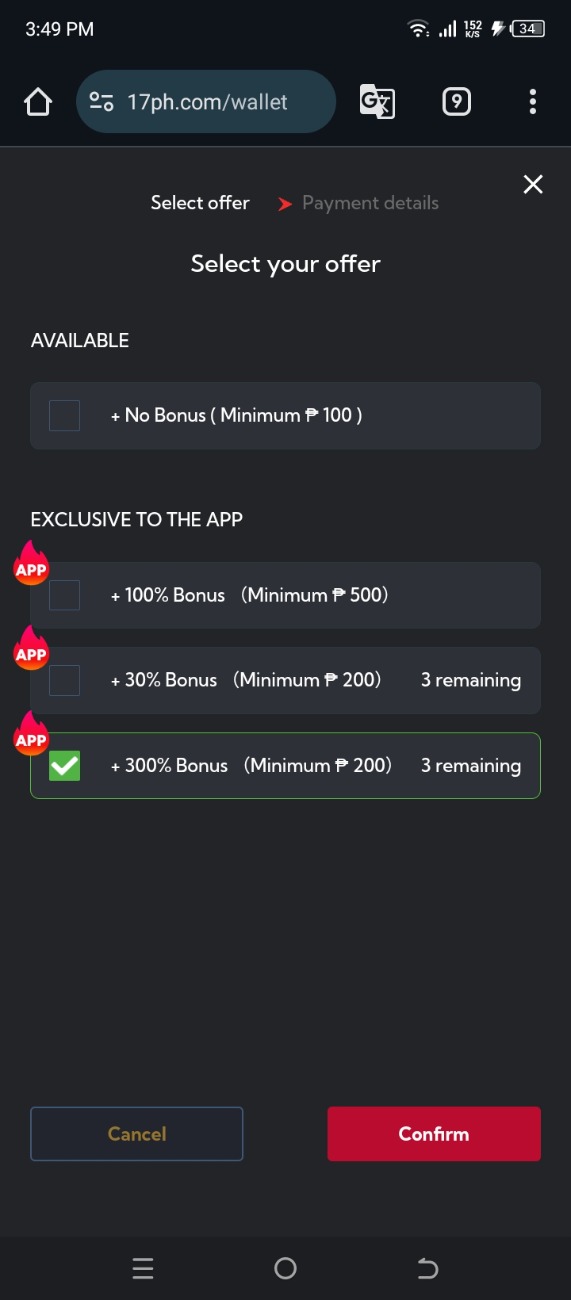Close the offer dialog with X
571x1300 pixels.
click(533, 184)
